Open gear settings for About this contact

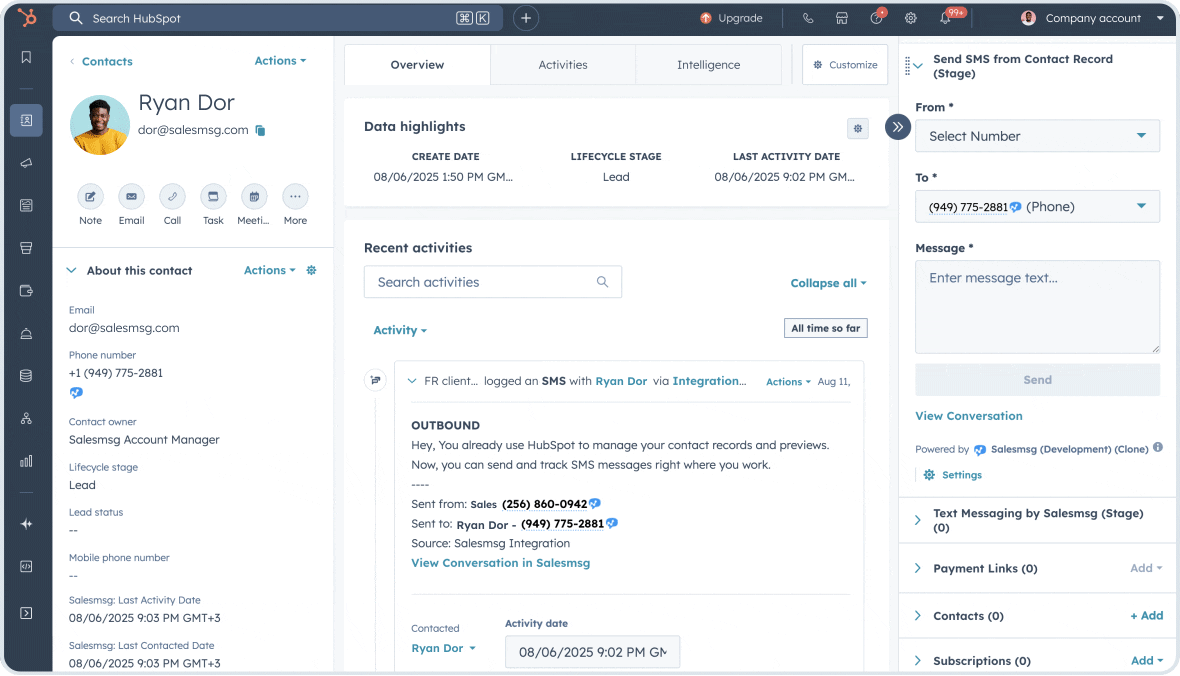pos(312,270)
